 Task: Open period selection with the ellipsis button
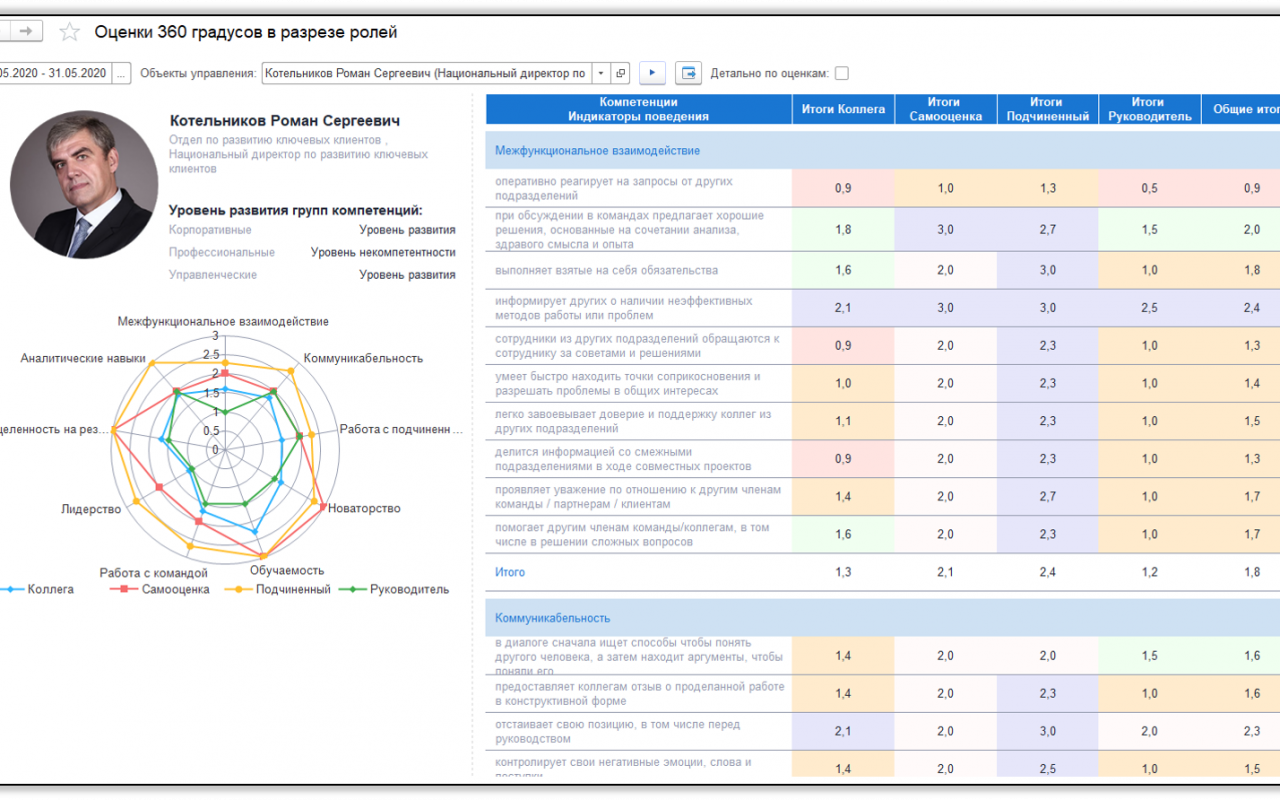point(121,73)
